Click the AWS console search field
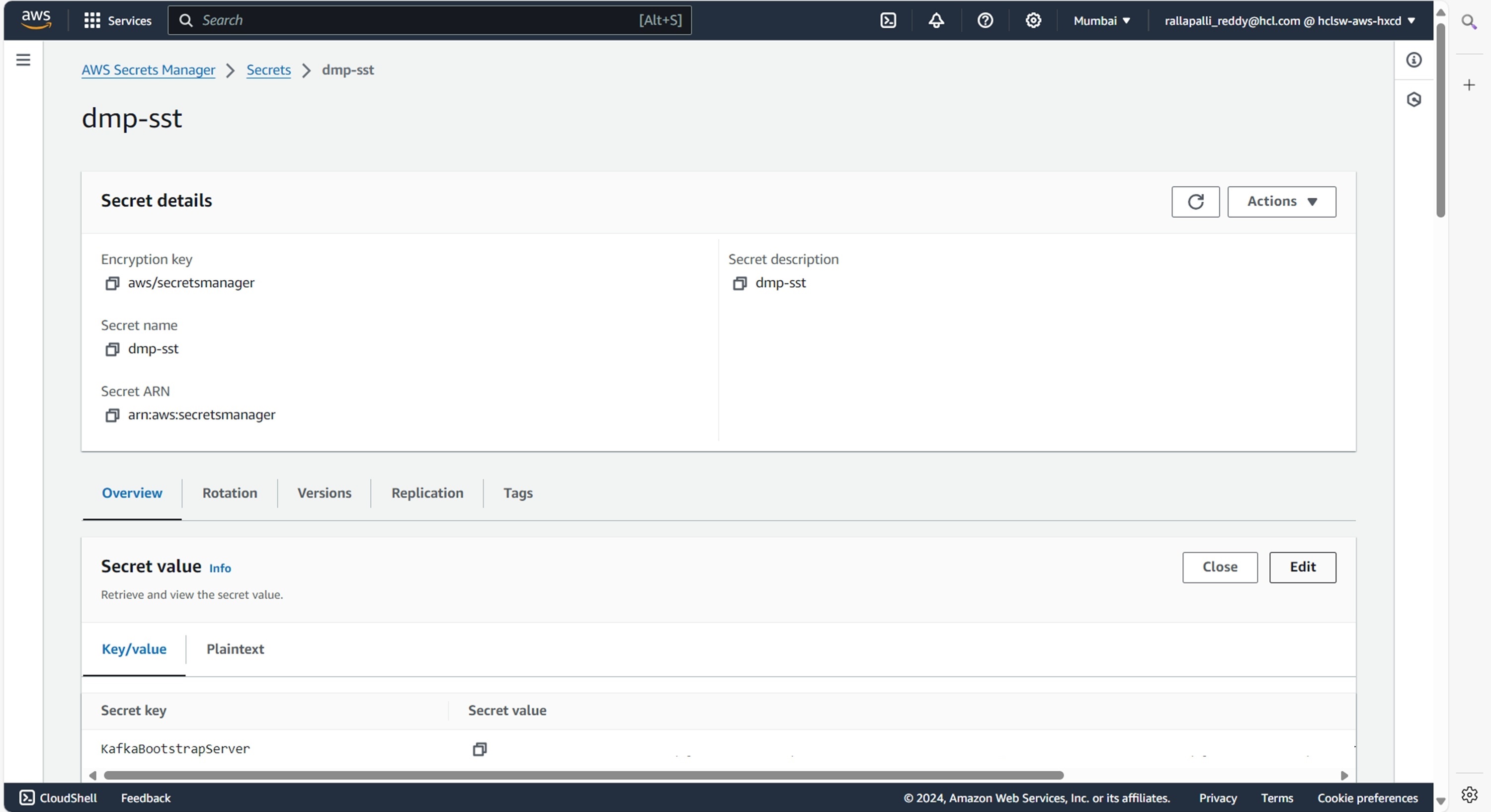Image resolution: width=1491 pixels, height=812 pixels. click(x=428, y=21)
